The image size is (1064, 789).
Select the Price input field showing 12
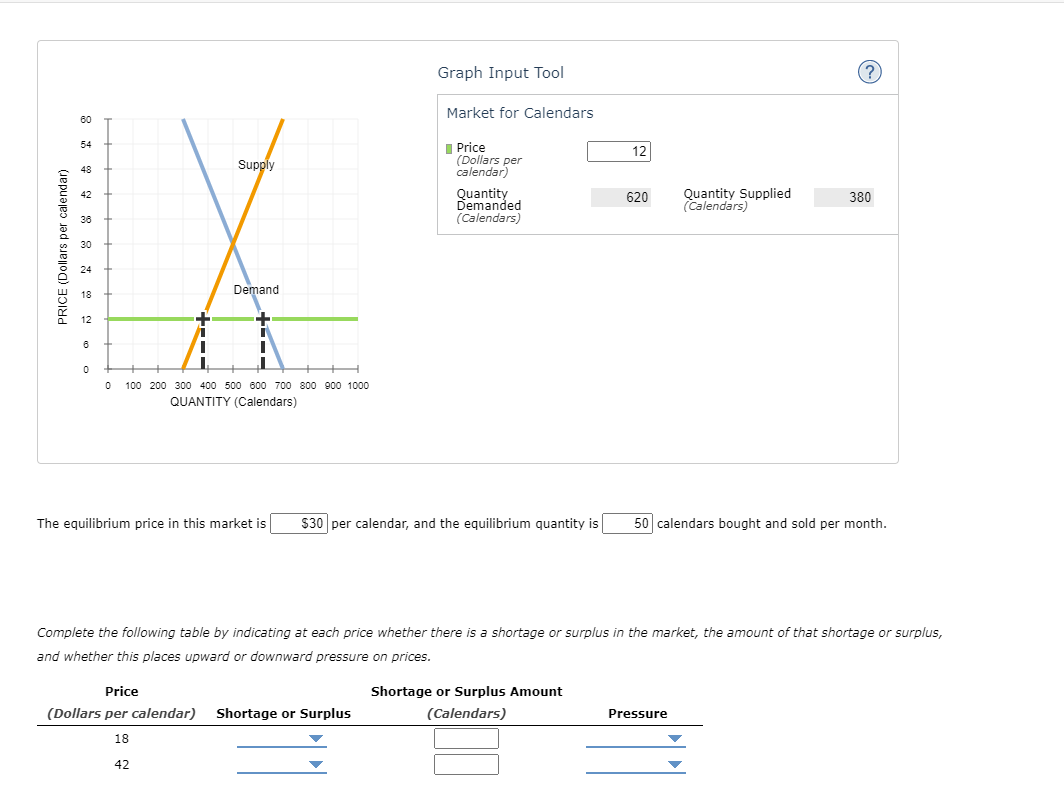pyautogui.click(x=617, y=151)
